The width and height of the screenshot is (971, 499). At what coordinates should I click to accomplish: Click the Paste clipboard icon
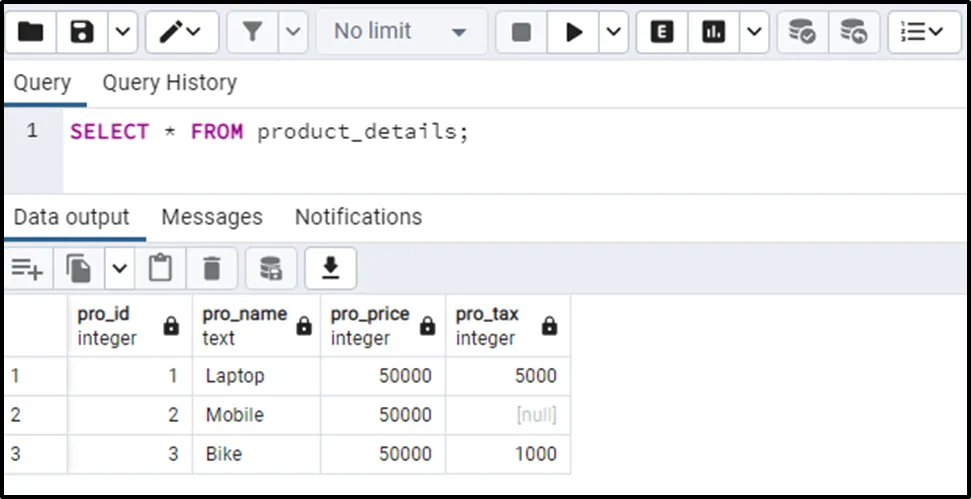(160, 268)
